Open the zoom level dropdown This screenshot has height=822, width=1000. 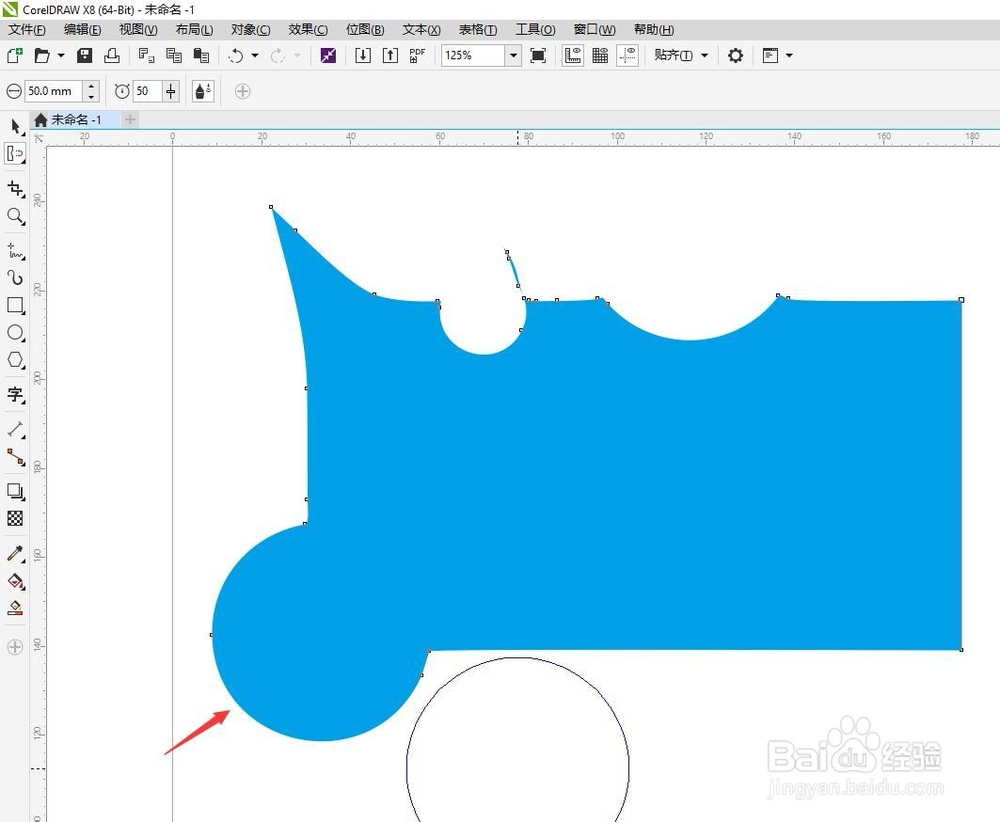(x=513, y=55)
